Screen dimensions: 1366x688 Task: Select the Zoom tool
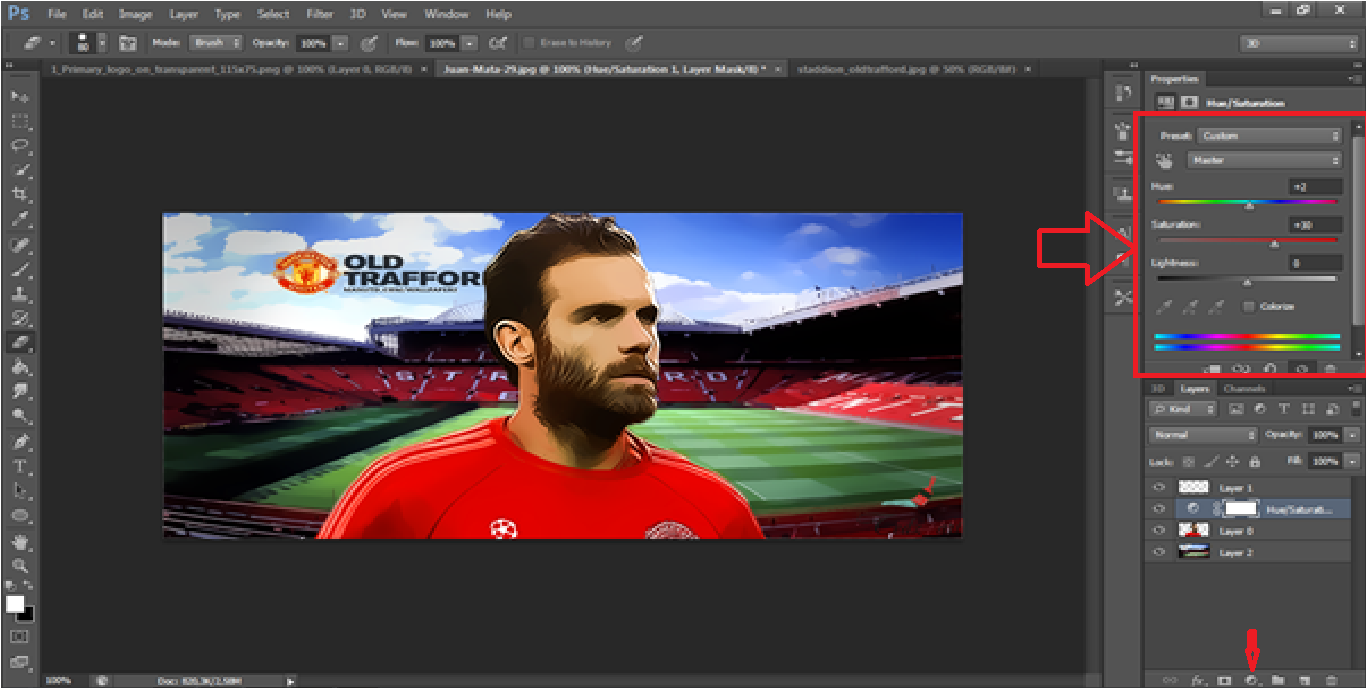coord(19,565)
